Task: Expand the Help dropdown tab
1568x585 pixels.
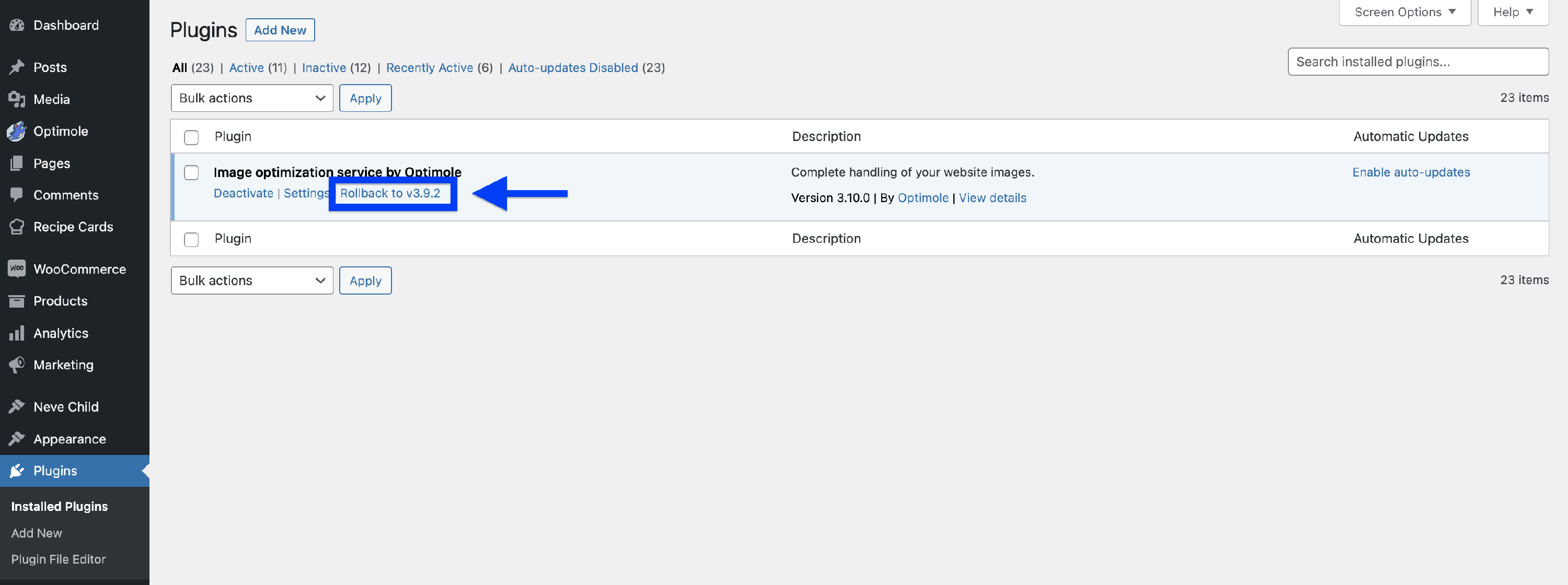Action: pyautogui.click(x=1512, y=12)
